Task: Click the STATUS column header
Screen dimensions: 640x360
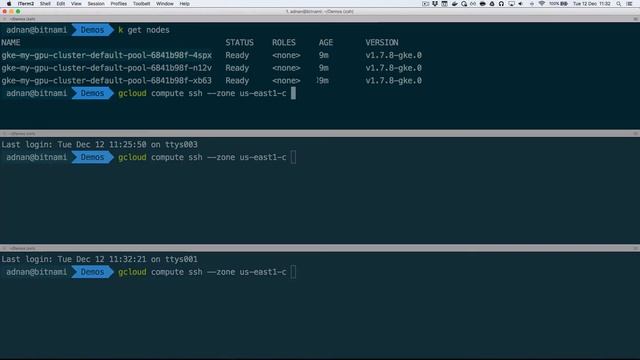Action: pyautogui.click(x=240, y=42)
